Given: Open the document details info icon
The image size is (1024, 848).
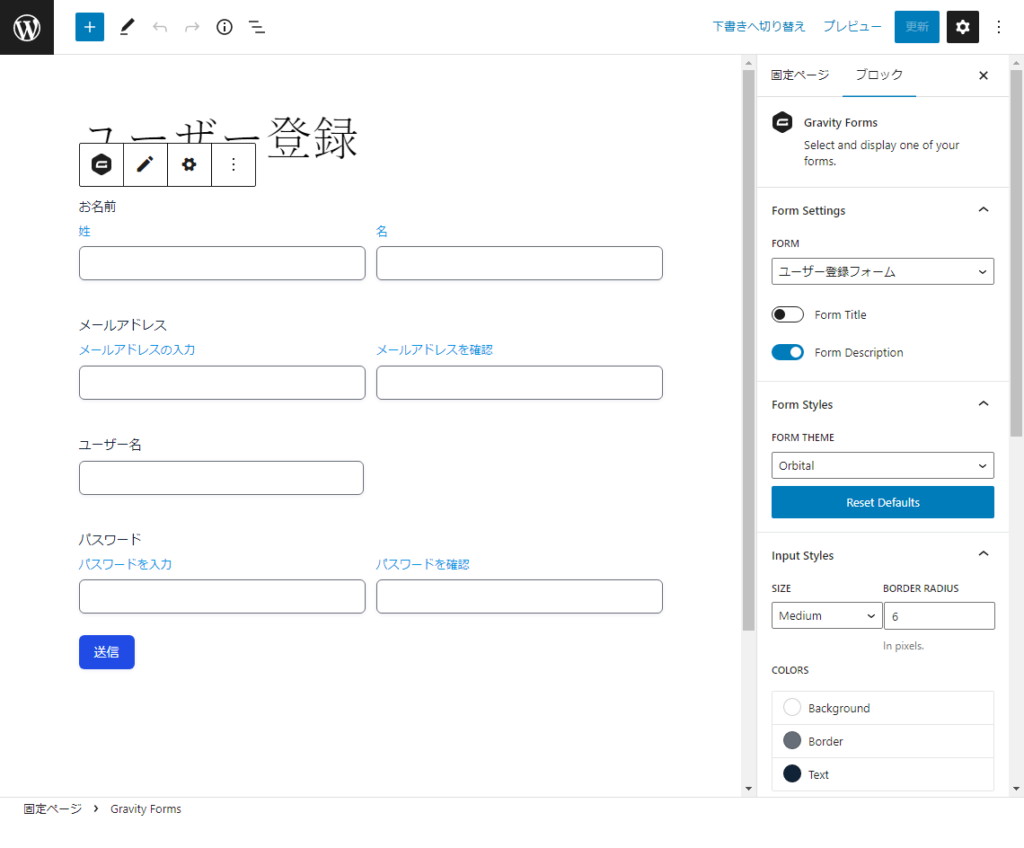Looking at the screenshot, I should click(x=224, y=27).
